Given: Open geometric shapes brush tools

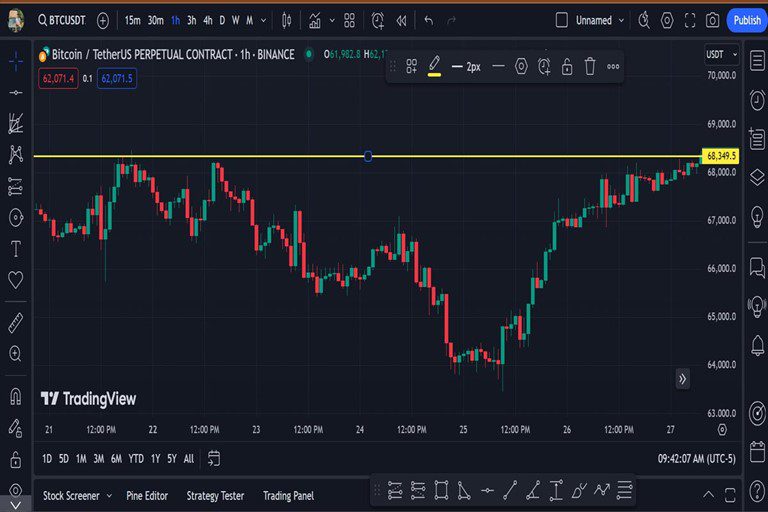Looking at the screenshot, I should pos(16,218).
